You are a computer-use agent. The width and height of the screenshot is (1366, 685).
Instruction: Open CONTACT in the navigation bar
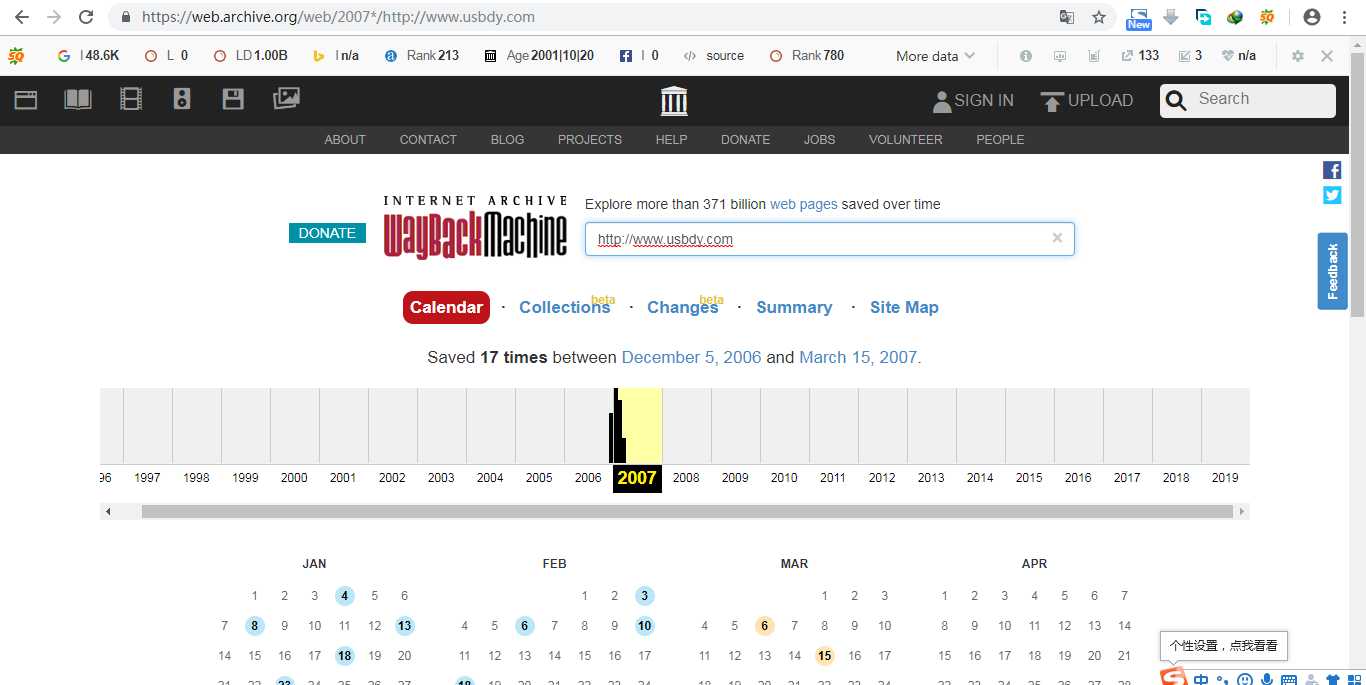point(428,139)
